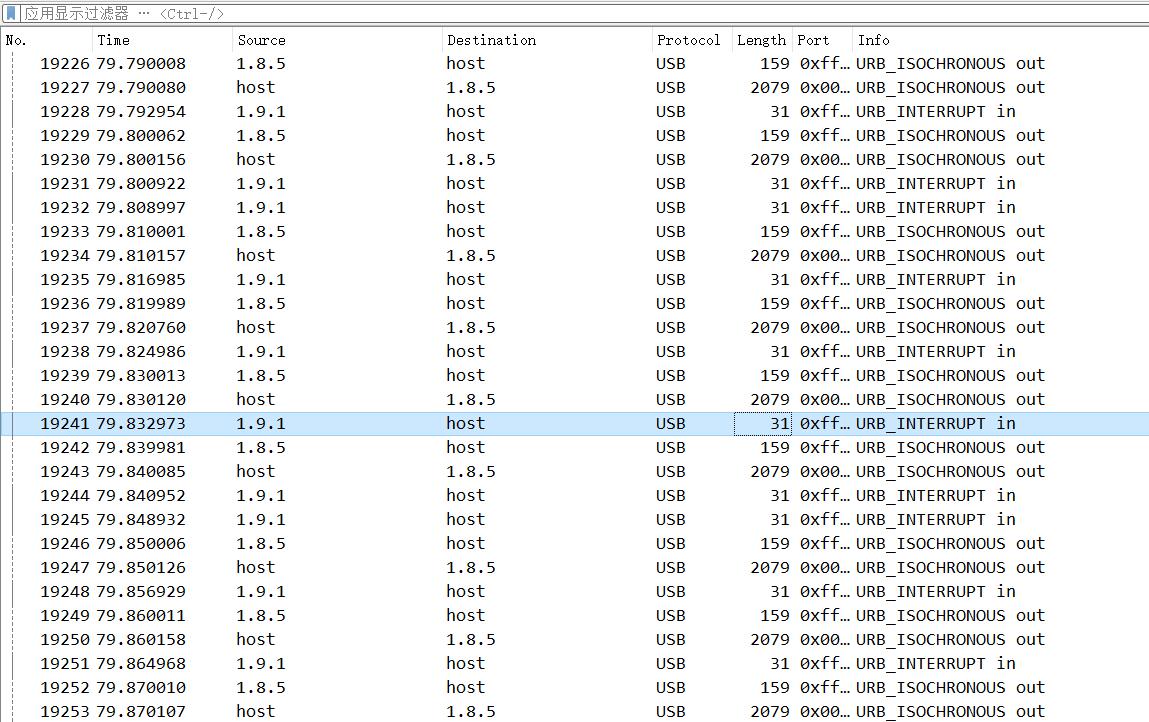Select packet 19253 in the list
This screenshot has width=1149, height=722.
[574, 711]
